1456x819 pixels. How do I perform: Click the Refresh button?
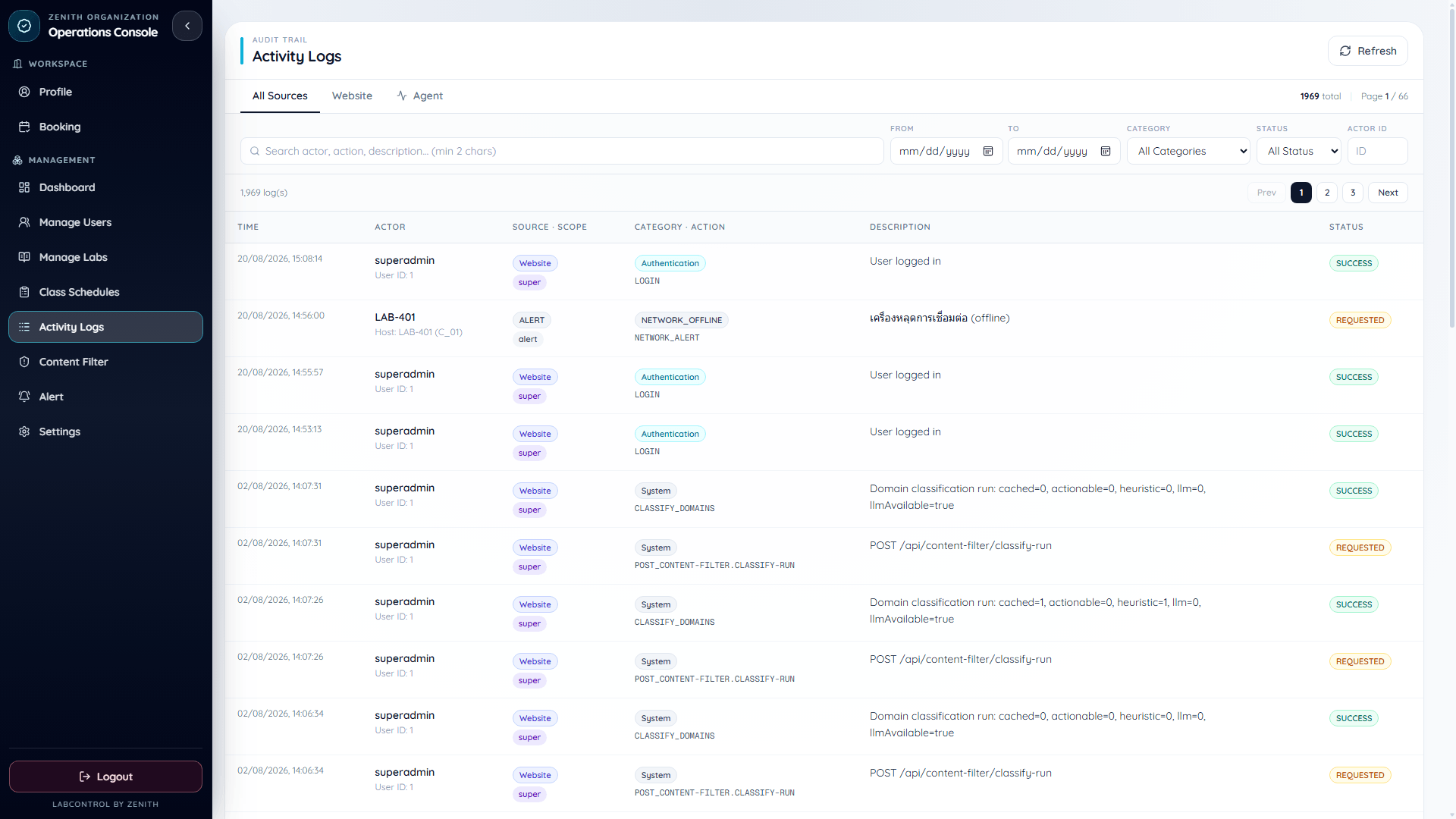point(1367,51)
